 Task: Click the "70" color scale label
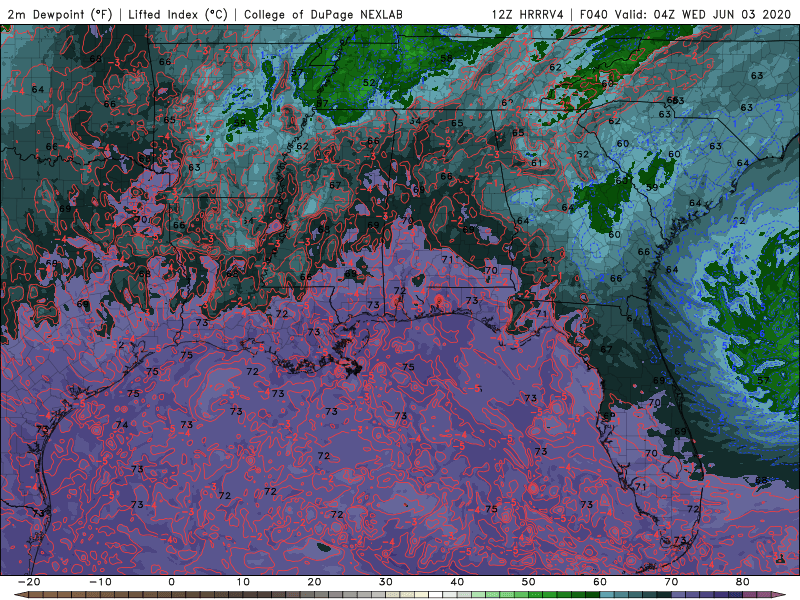click(x=671, y=582)
